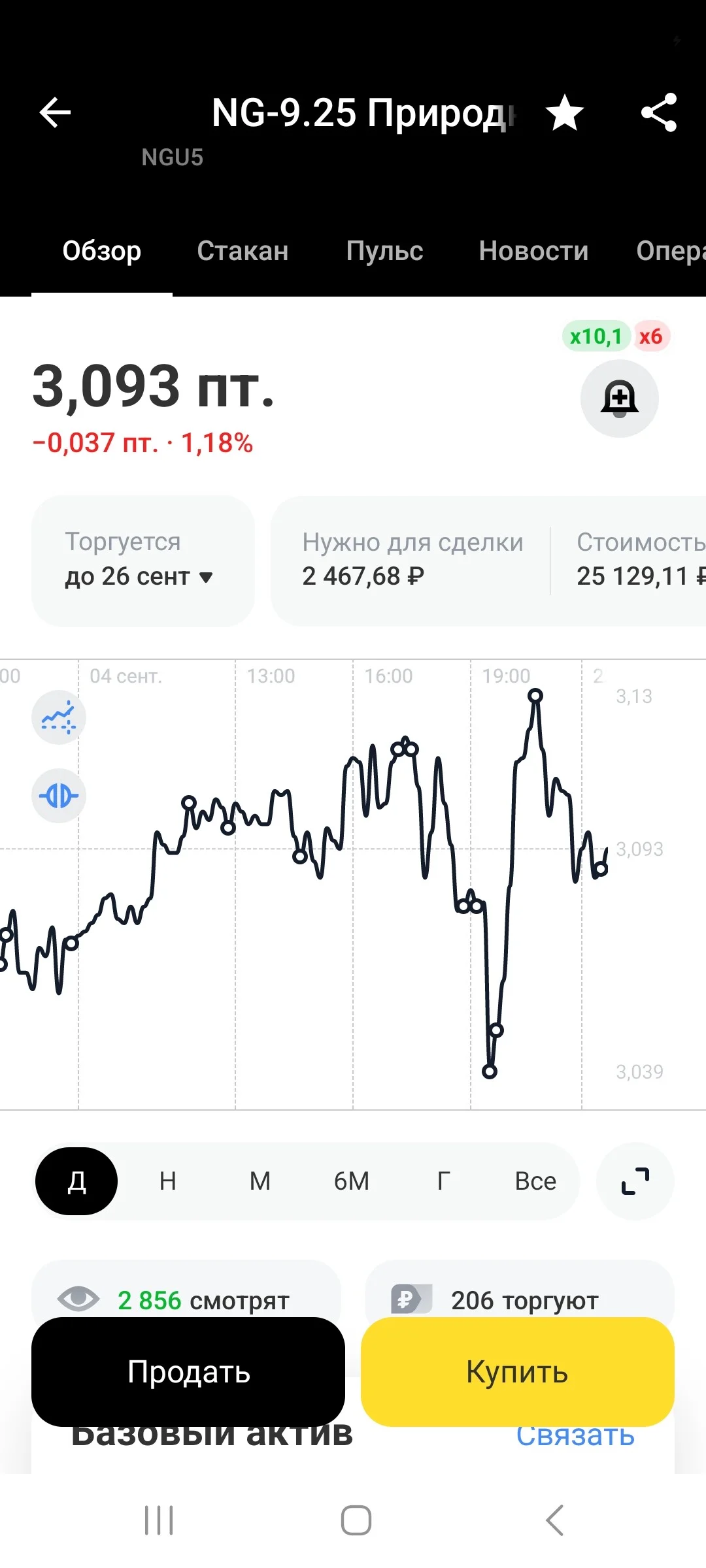The width and height of the screenshot is (706, 1568).
Task: Select the Н weekly chart period
Action: point(168,1181)
